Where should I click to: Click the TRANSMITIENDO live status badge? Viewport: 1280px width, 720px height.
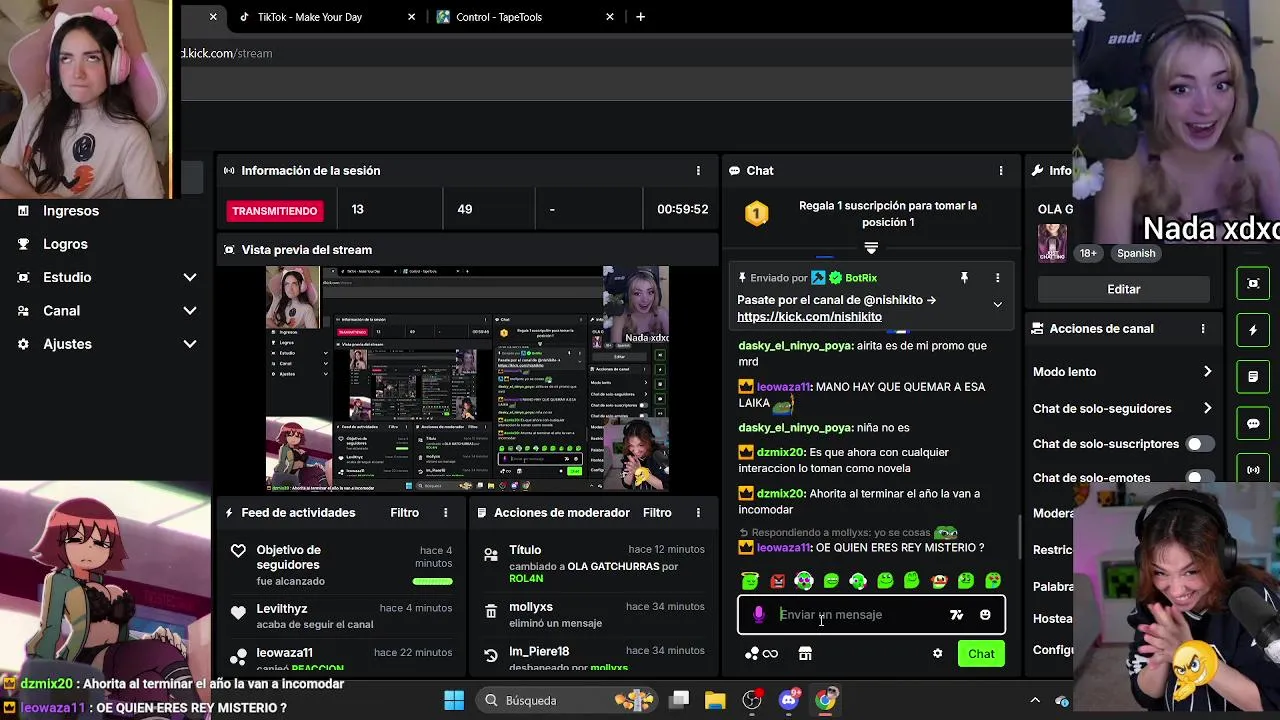[274, 211]
